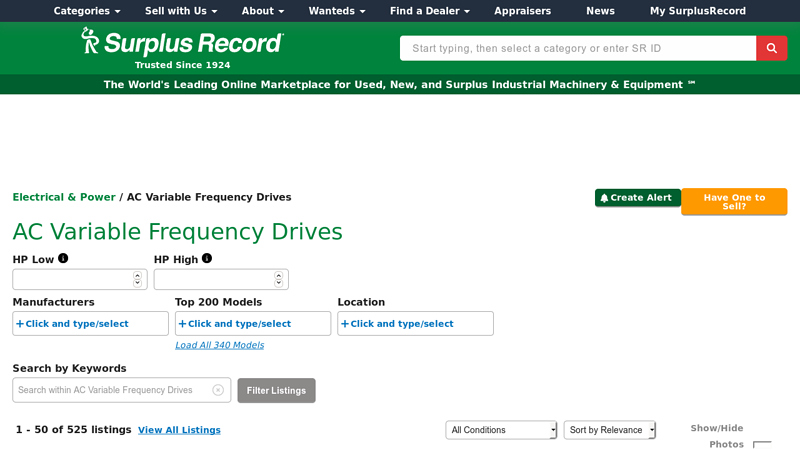Focus the Search by Keywords field

pyautogui.click(x=121, y=390)
